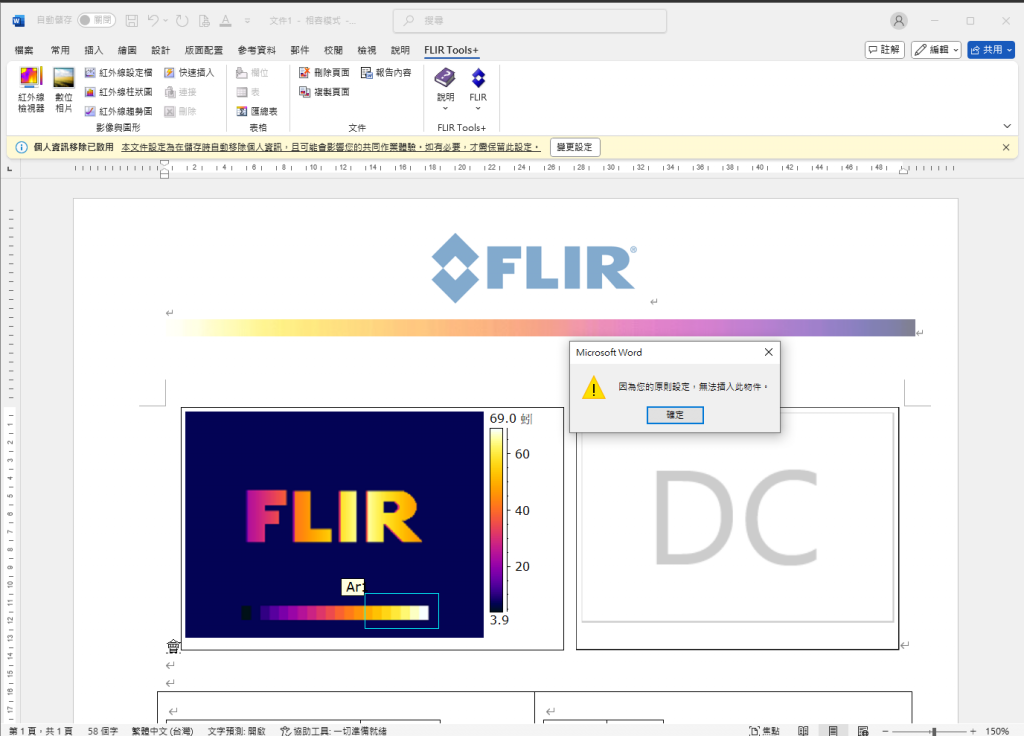Switch to the 參考資料 References tab
The width and height of the screenshot is (1024, 736).
point(257,50)
